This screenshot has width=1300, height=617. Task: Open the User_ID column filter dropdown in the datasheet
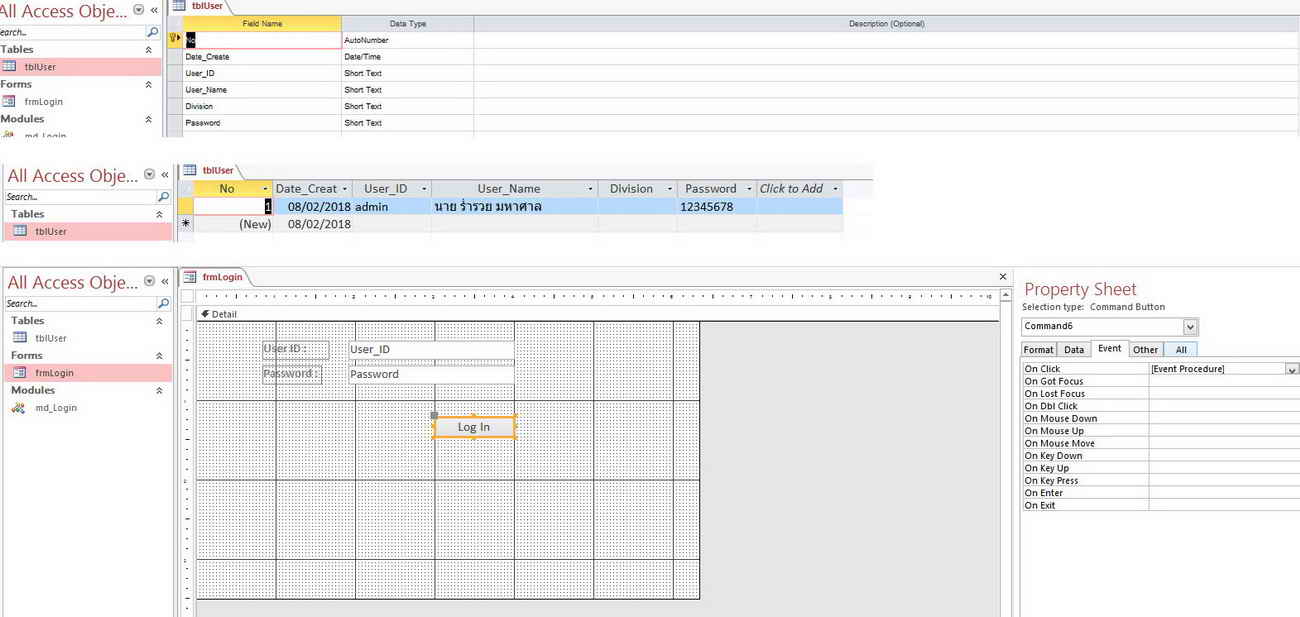coord(425,189)
